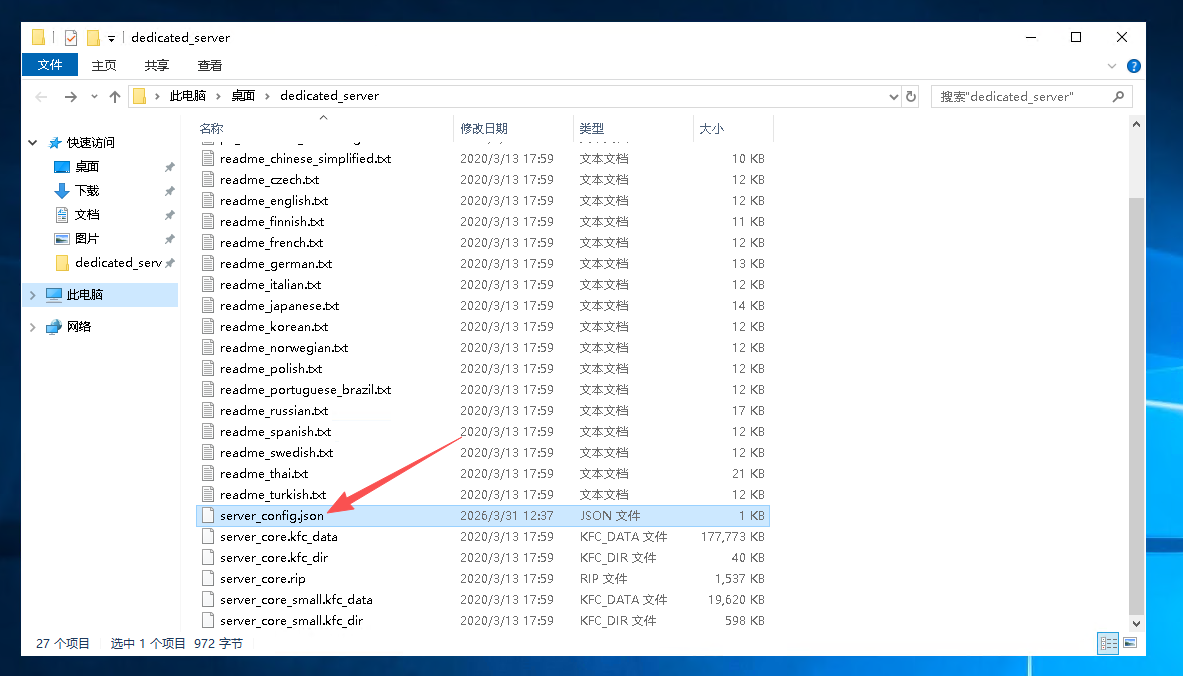Select the server_core.rip file
Viewport: 1183px width, 676px height.
point(262,579)
